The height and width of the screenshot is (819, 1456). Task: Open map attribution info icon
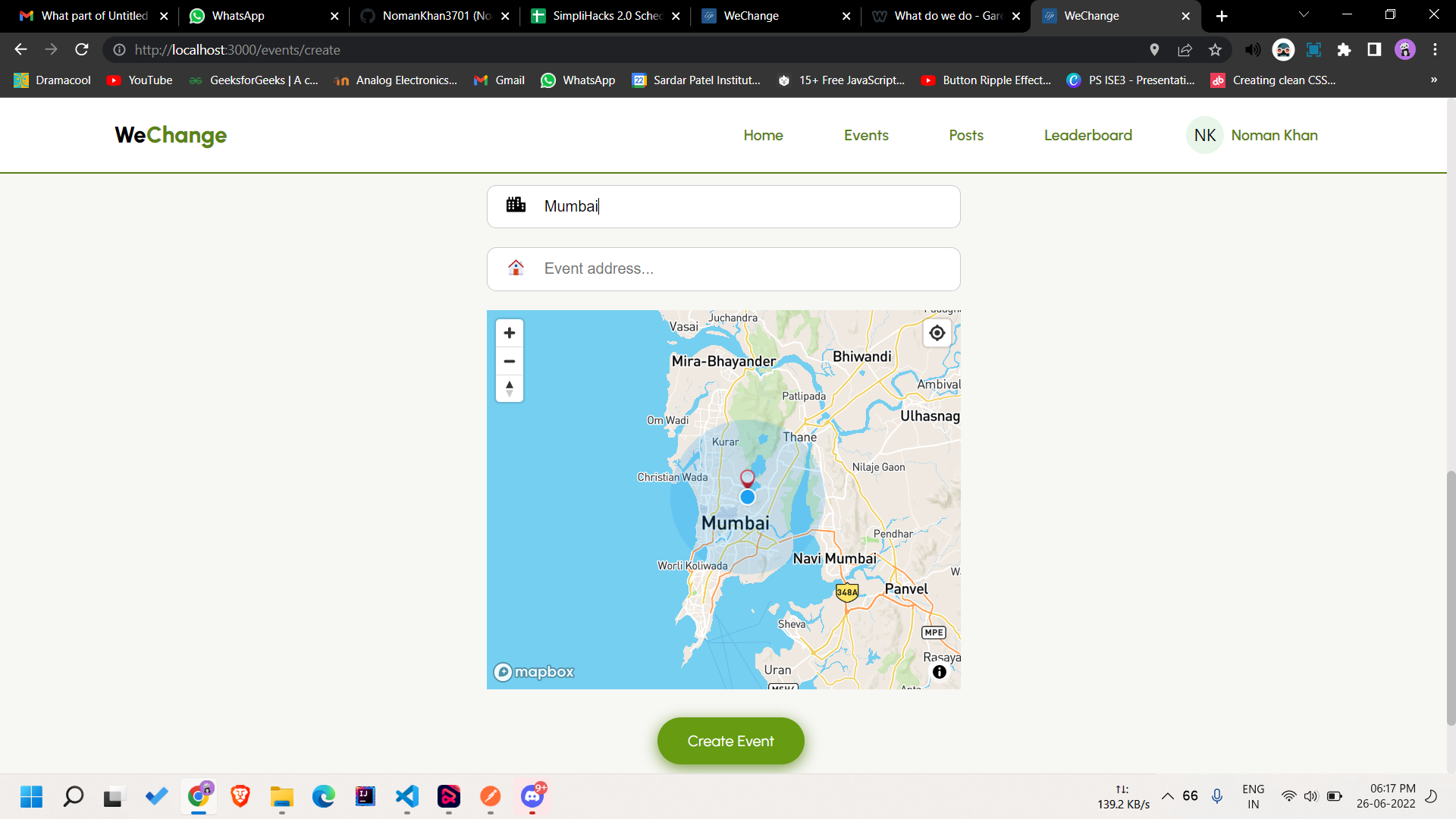(940, 672)
